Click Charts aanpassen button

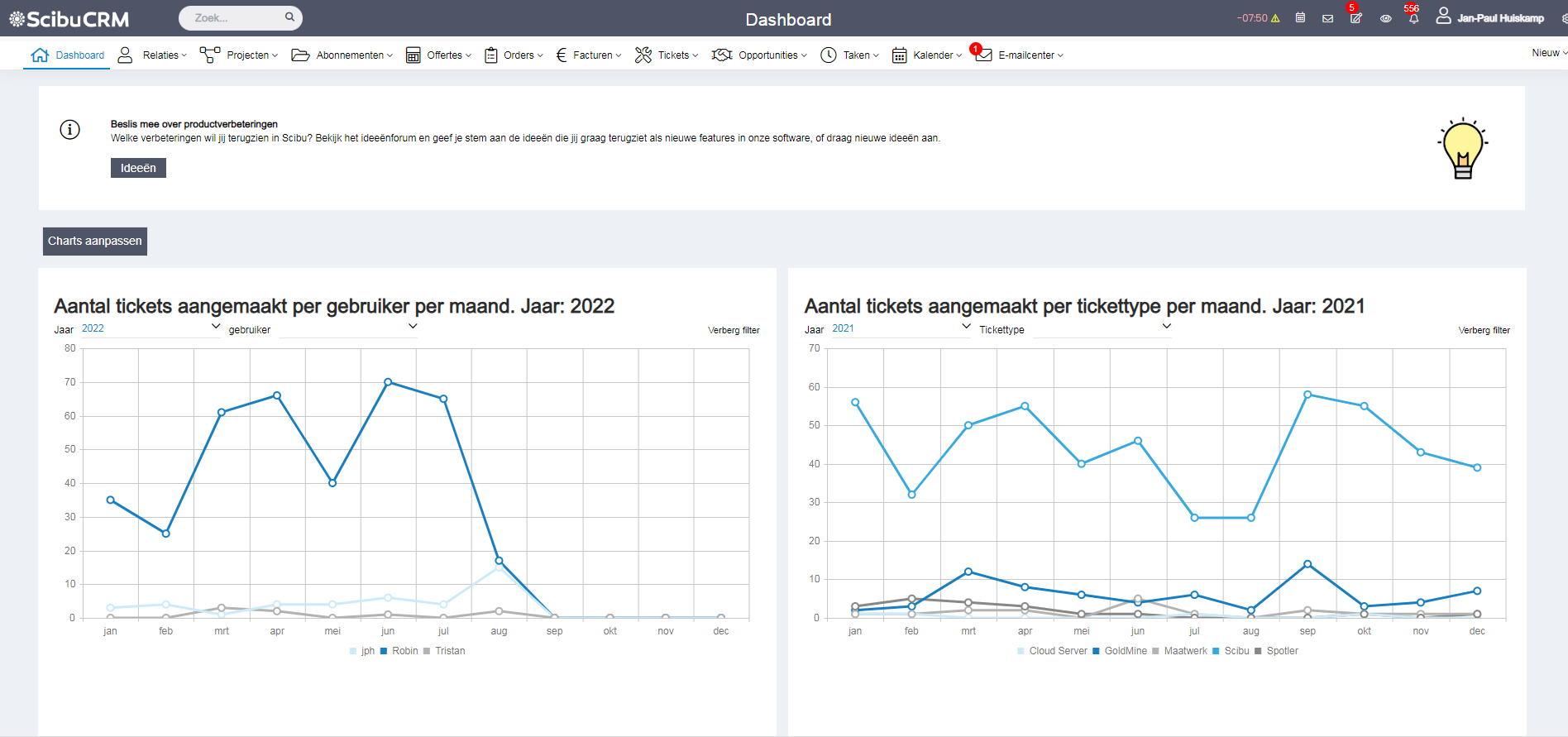click(95, 242)
